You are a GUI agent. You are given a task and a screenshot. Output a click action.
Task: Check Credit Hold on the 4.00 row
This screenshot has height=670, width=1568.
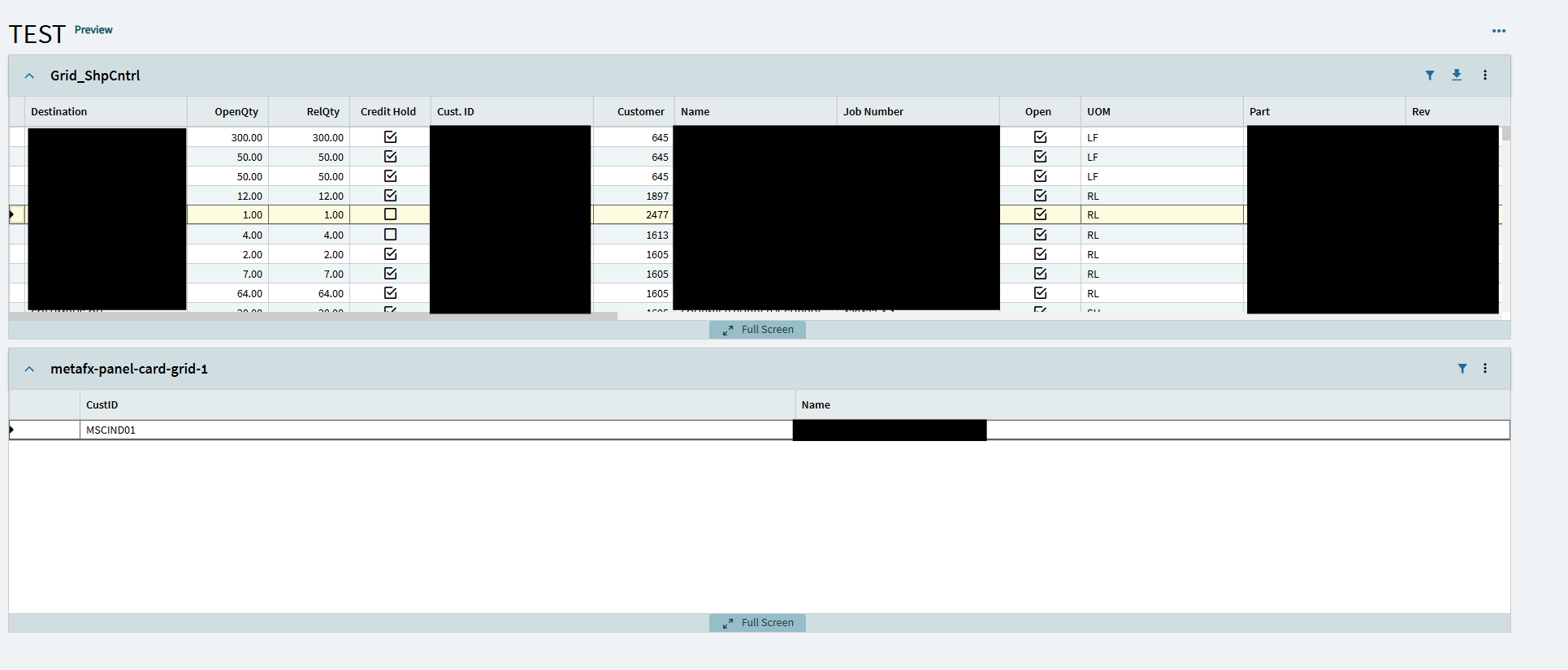(391, 235)
